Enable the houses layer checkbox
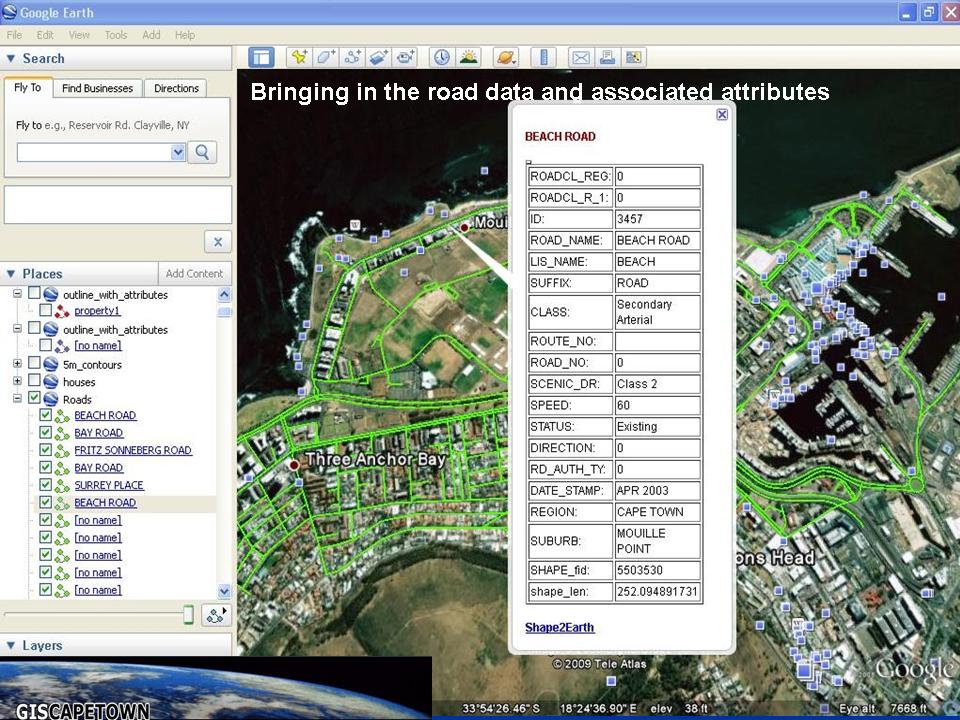The image size is (960, 720). tap(34, 380)
